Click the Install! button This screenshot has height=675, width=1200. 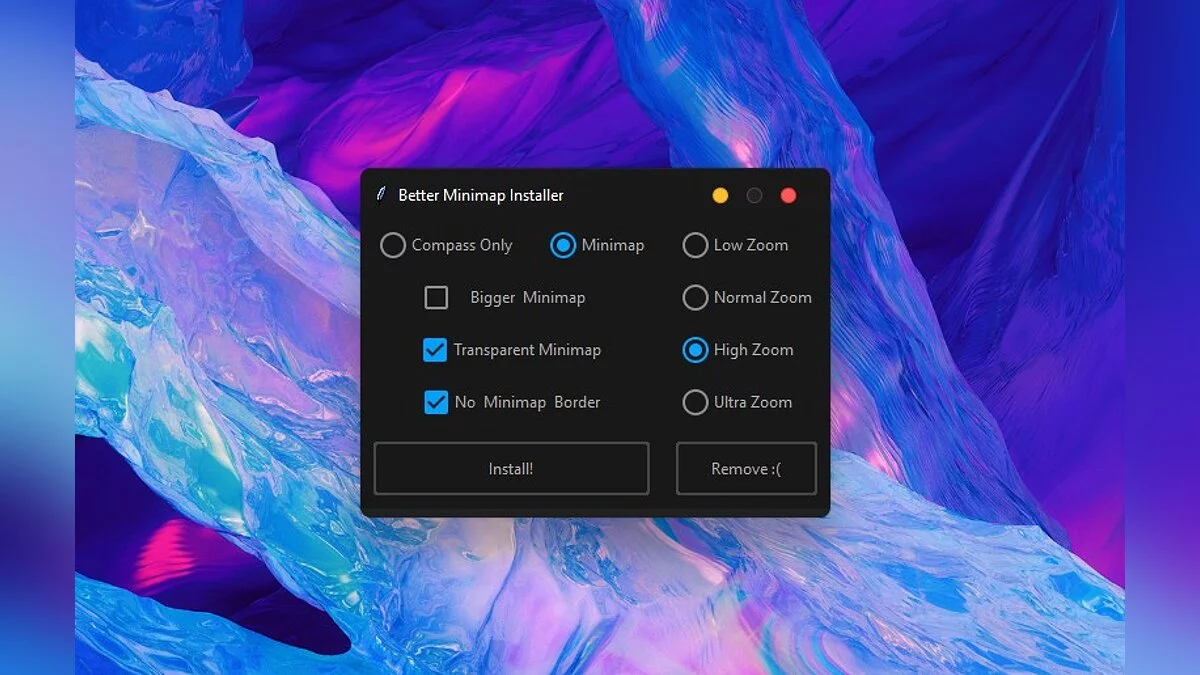(x=511, y=468)
